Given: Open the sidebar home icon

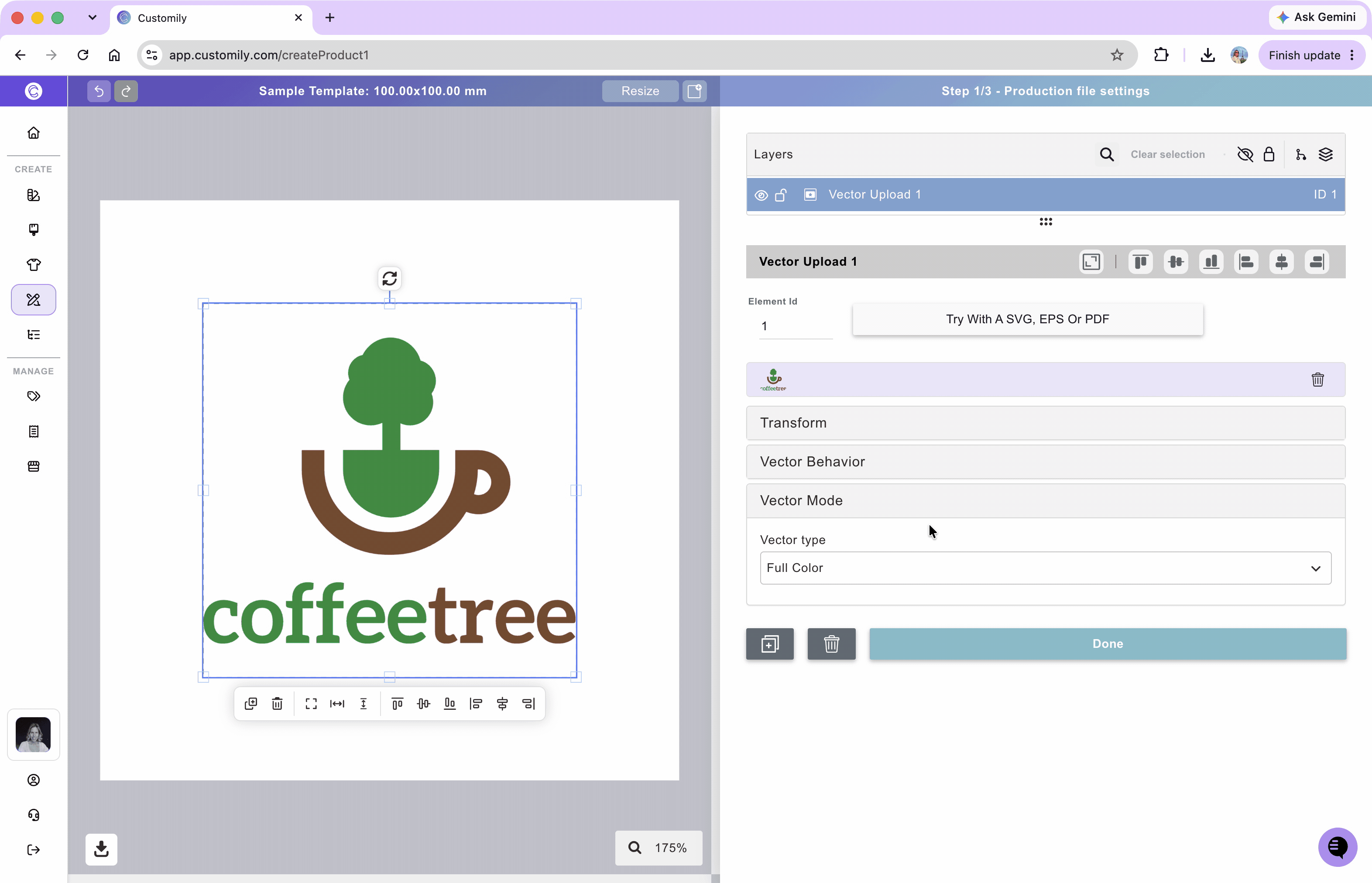Looking at the screenshot, I should (34, 133).
